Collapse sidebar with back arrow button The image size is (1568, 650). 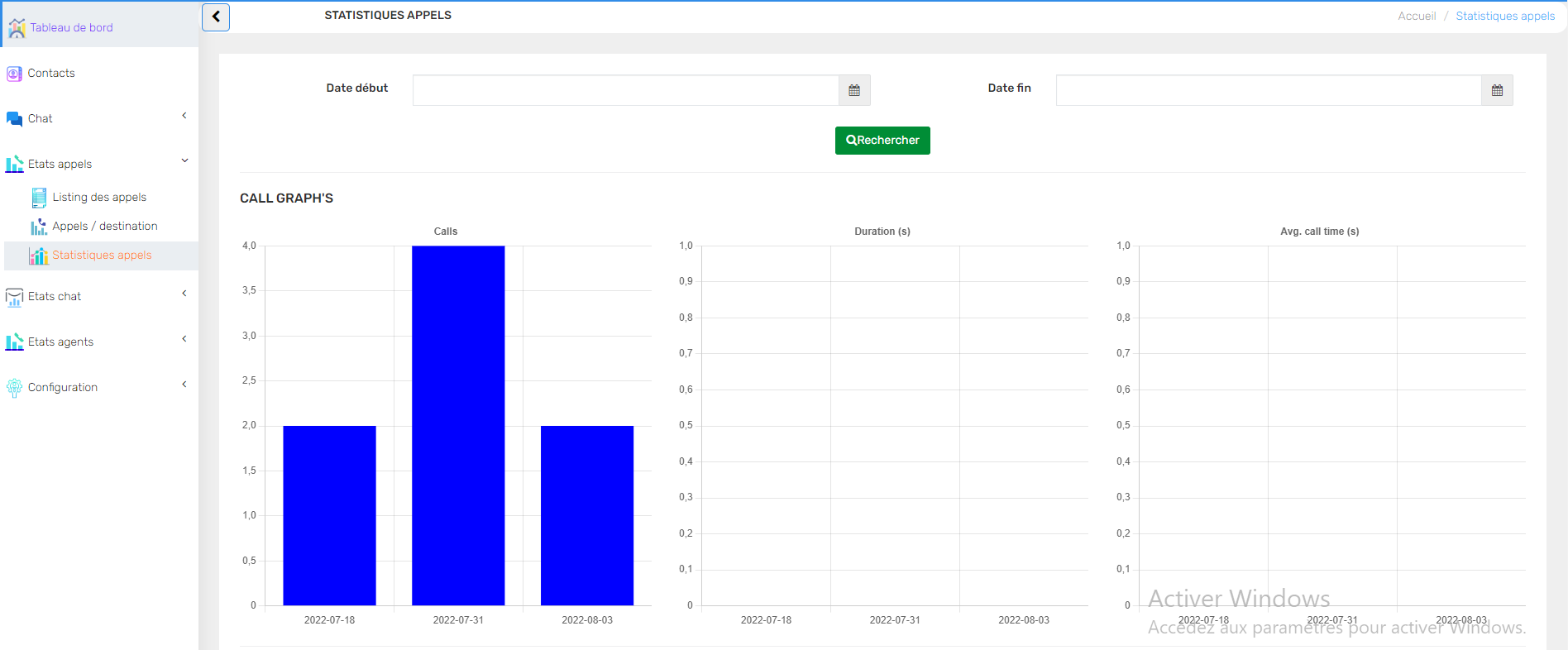coord(216,17)
